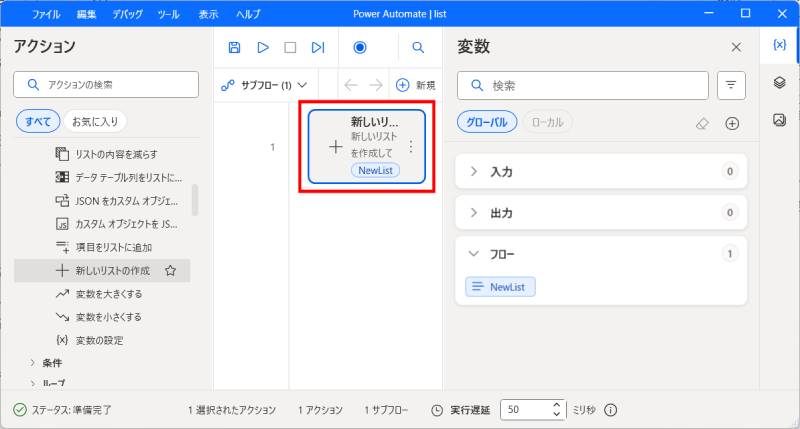Open the サブフロー (1) dropdown
800x429 pixels.
click(264, 85)
